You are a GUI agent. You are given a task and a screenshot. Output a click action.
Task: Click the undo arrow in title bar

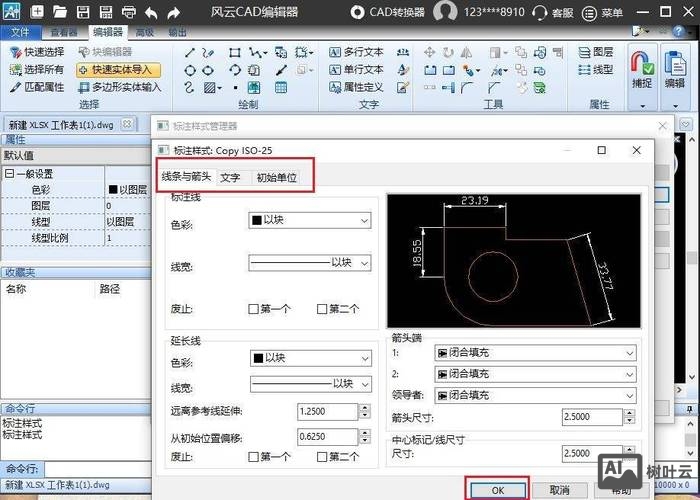tap(151, 12)
